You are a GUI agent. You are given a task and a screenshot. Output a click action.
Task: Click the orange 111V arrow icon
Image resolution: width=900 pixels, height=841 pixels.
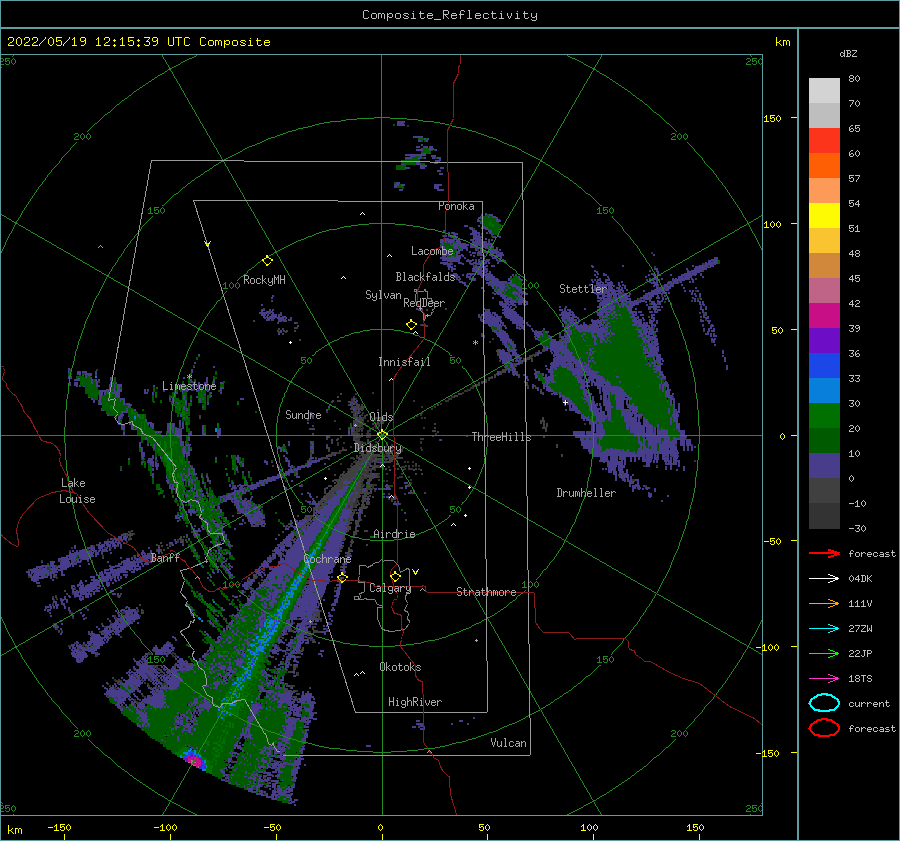pyautogui.click(x=824, y=603)
